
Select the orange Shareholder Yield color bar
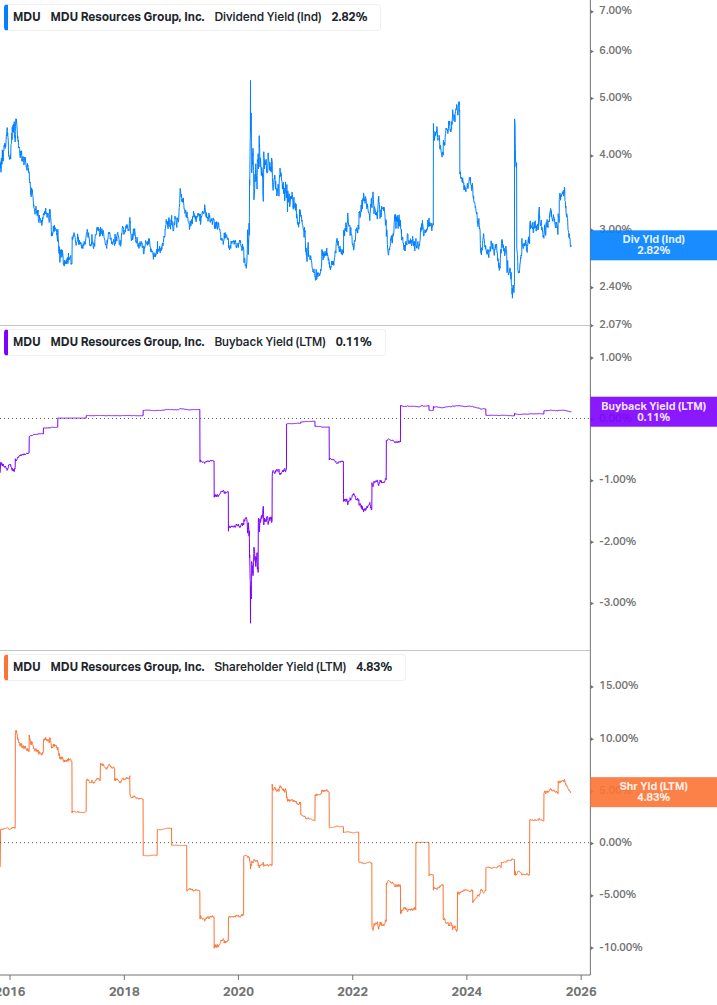click(6, 667)
